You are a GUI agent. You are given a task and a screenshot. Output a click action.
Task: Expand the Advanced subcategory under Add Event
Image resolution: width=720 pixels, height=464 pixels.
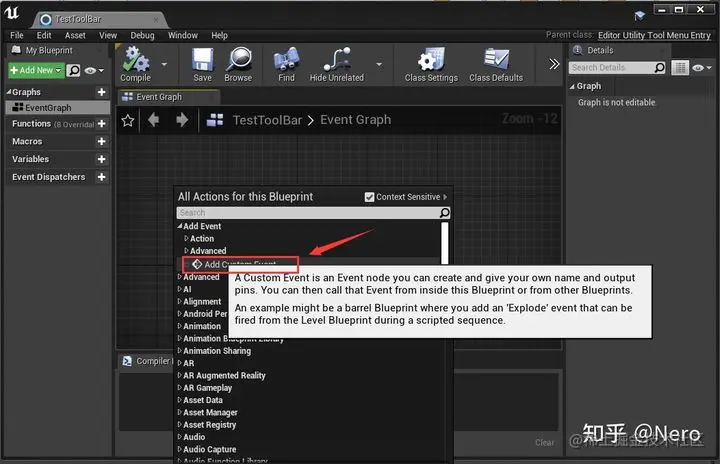coord(186,251)
